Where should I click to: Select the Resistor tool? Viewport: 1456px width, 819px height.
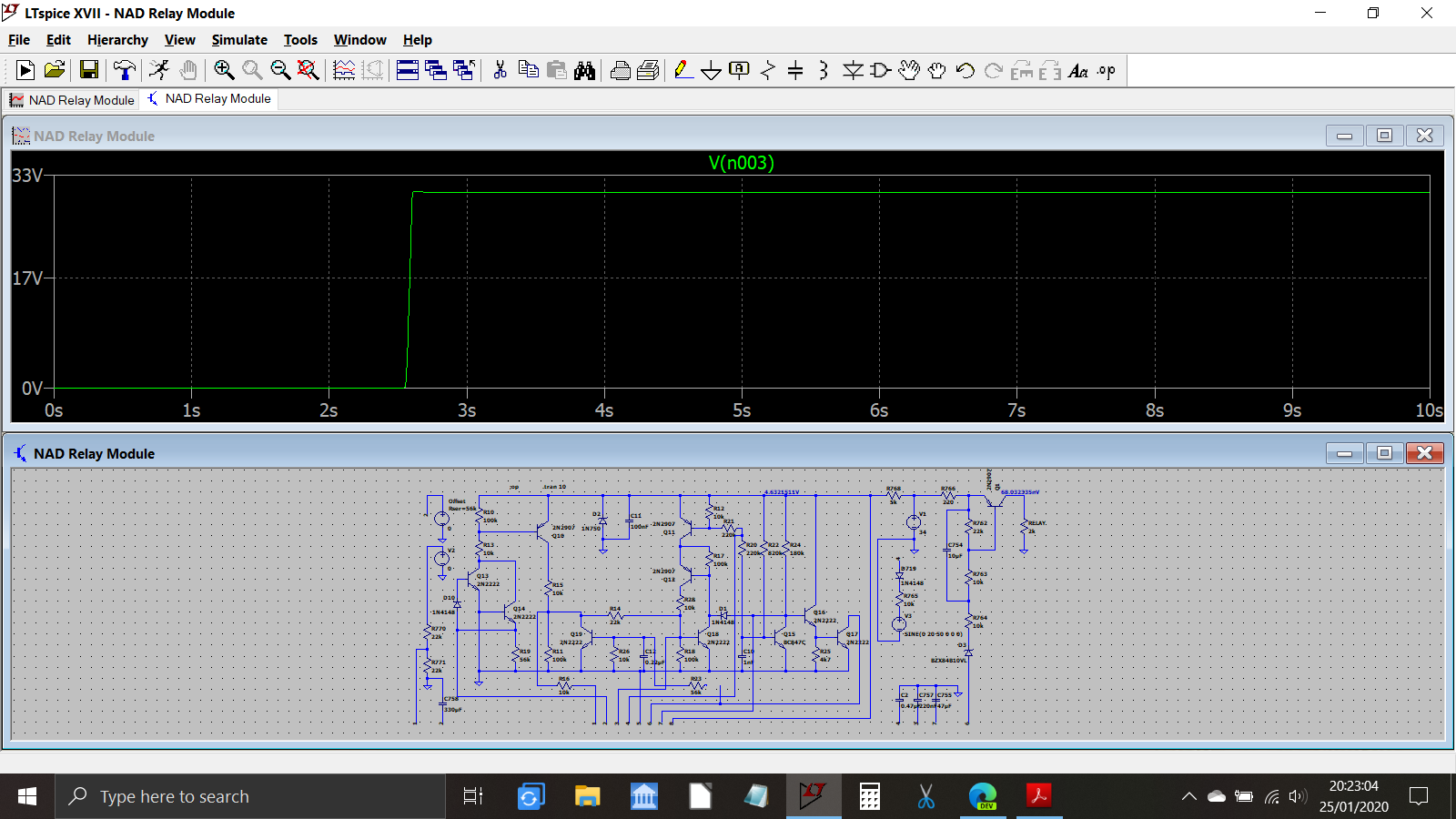[768, 70]
